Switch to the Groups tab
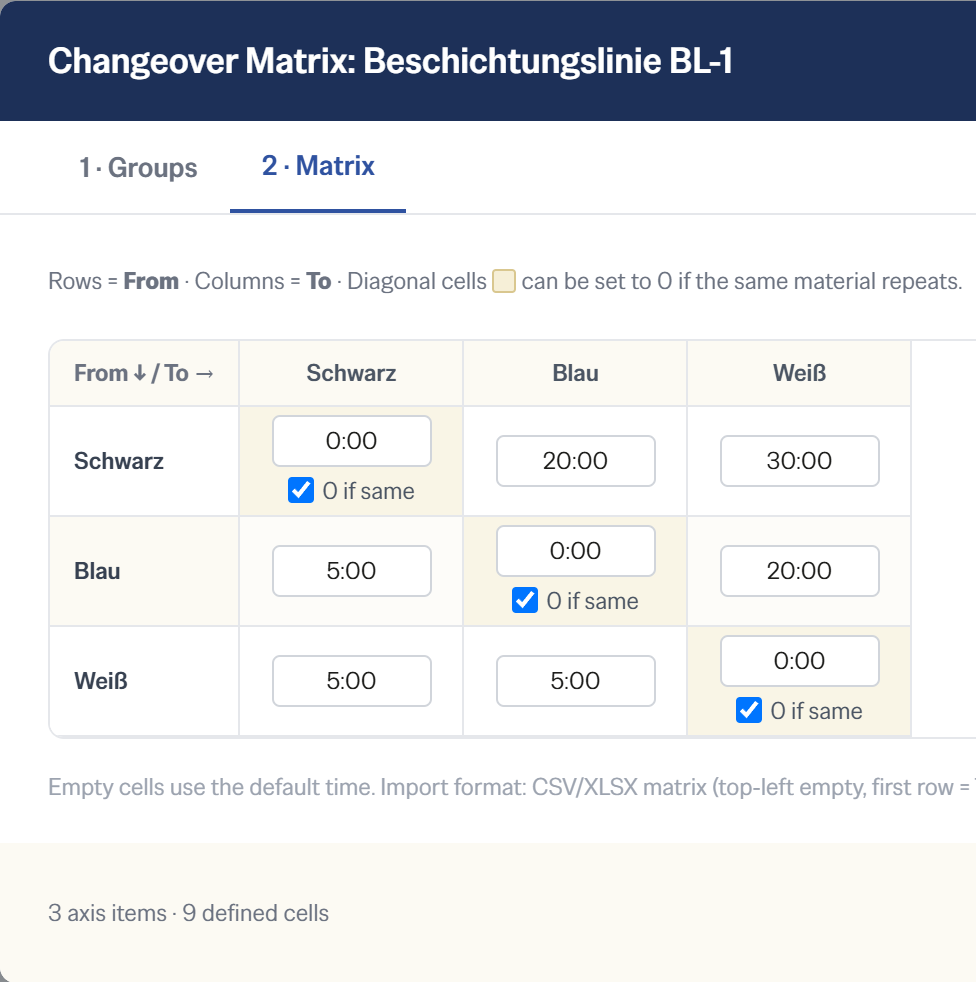Image resolution: width=976 pixels, height=982 pixels. [138, 168]
